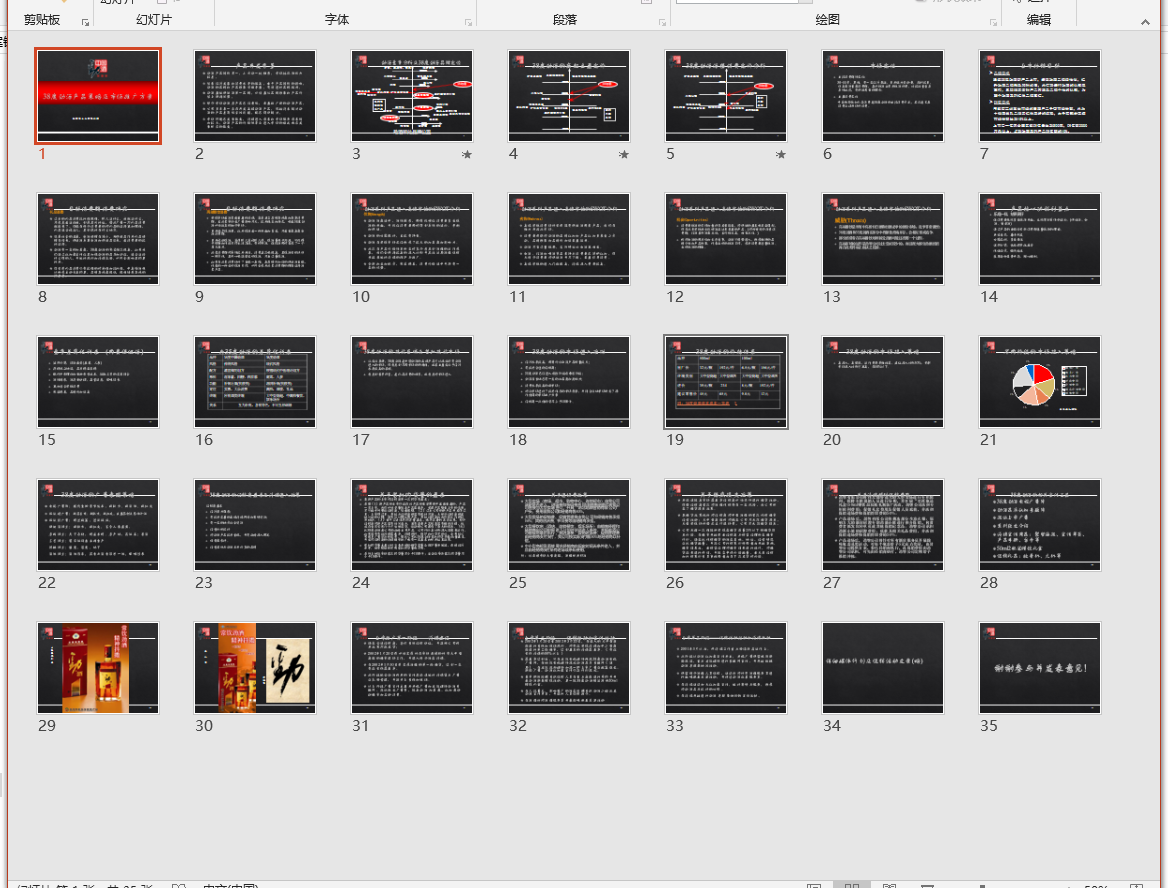Select slide 30 with the calligraphy image

(255, 668)
